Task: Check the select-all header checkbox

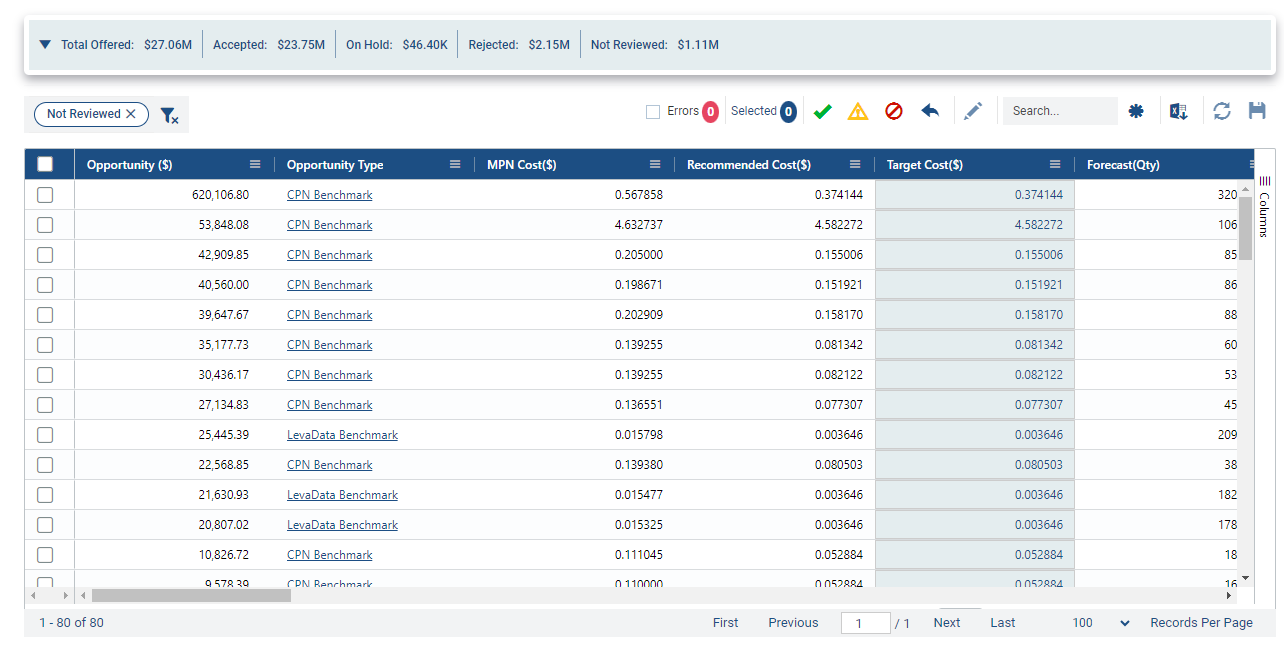Action: click(45, 165)
